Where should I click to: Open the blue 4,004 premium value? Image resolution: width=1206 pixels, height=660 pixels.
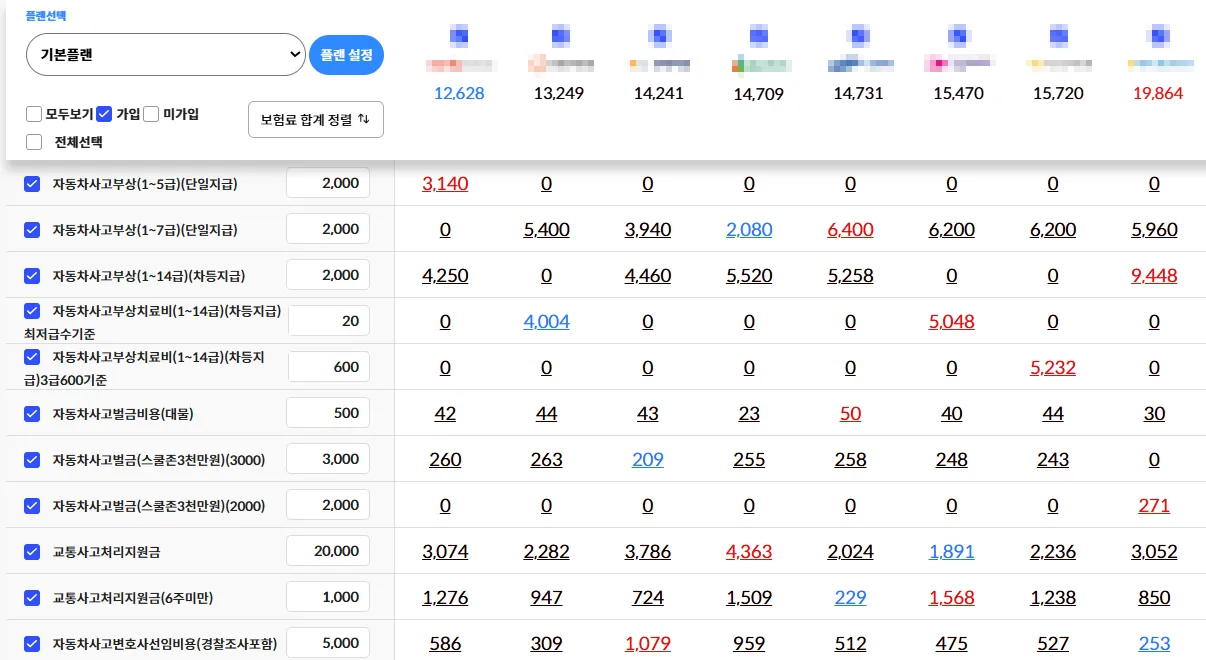tap(546, 322)
